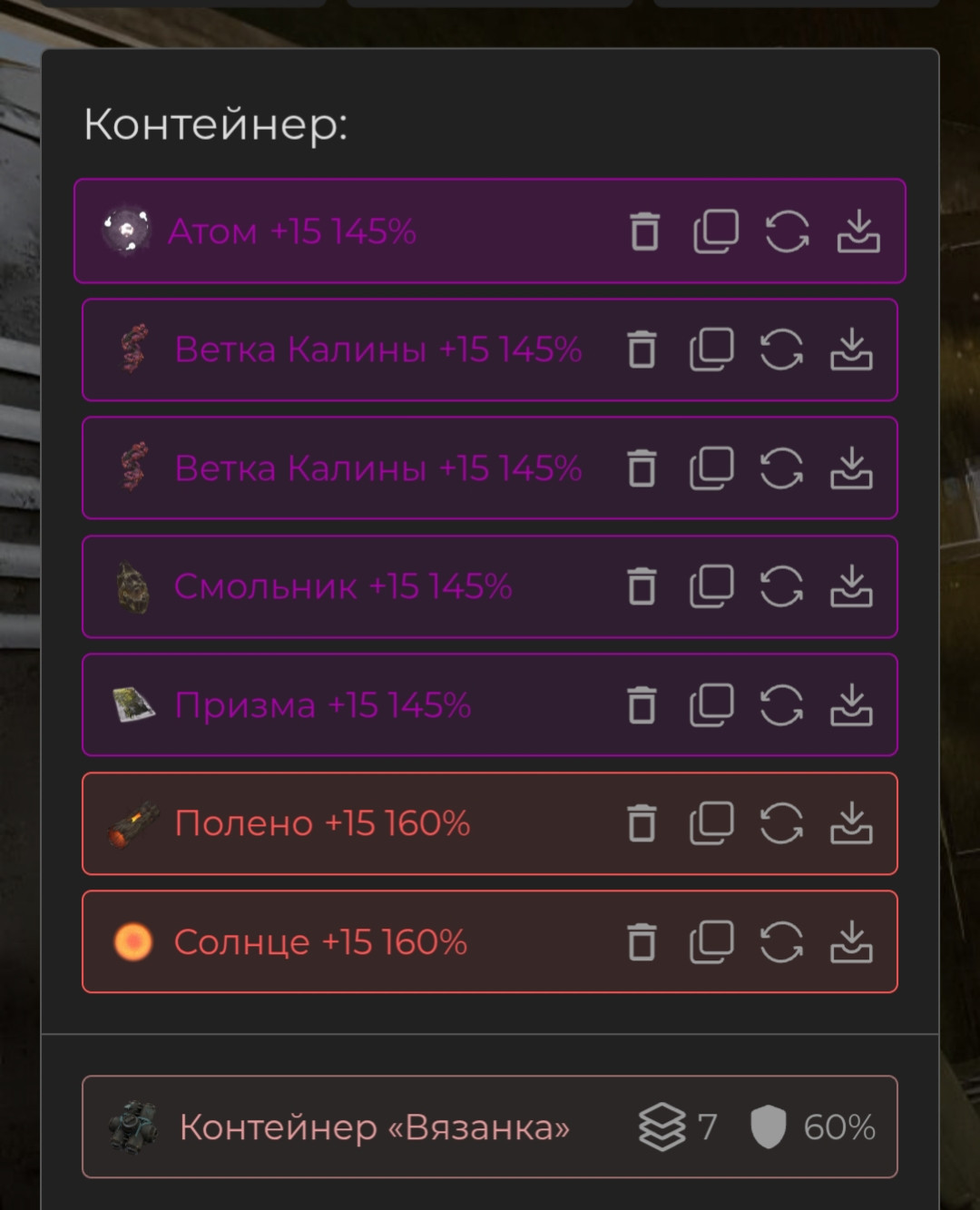
Task: Delete Атом using its trash icon
Action: point(644,231)
